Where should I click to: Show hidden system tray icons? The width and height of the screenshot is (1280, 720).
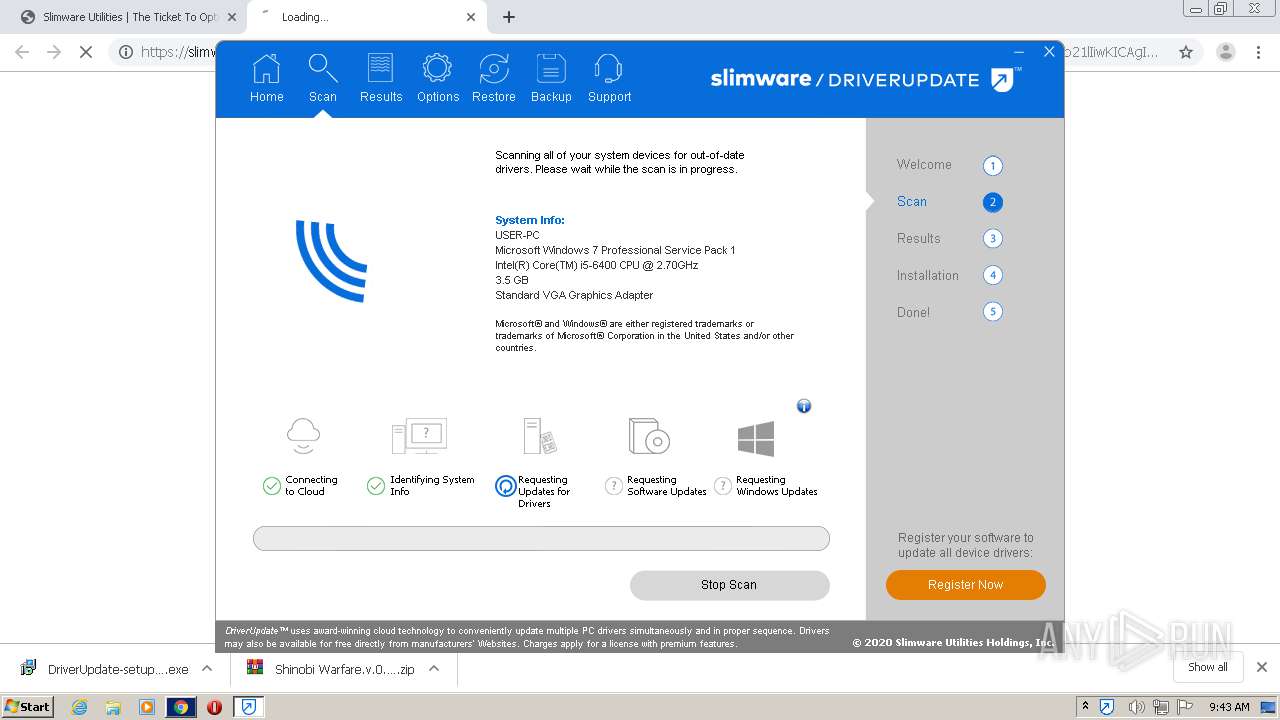(x=1085, y=707)
